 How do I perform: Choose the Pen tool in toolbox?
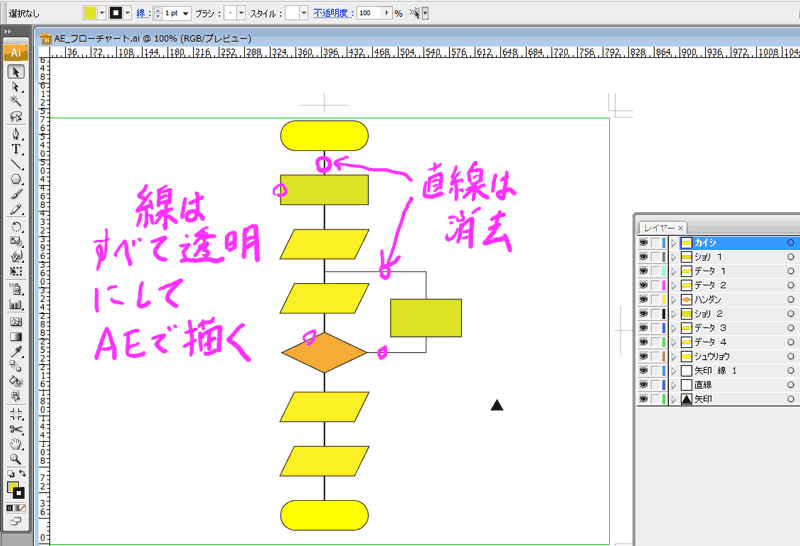pyautogui.click(x=16, y=133)
